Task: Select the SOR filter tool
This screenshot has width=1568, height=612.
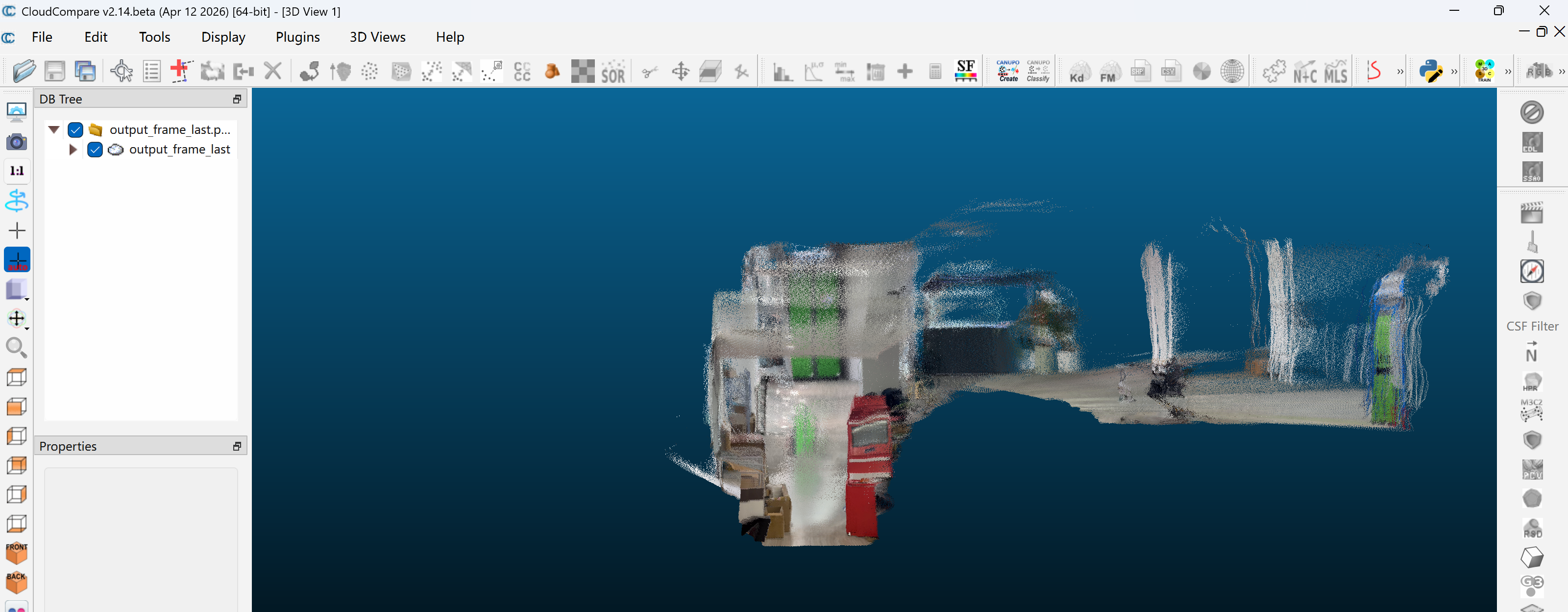Action: (x=612, y=71)
